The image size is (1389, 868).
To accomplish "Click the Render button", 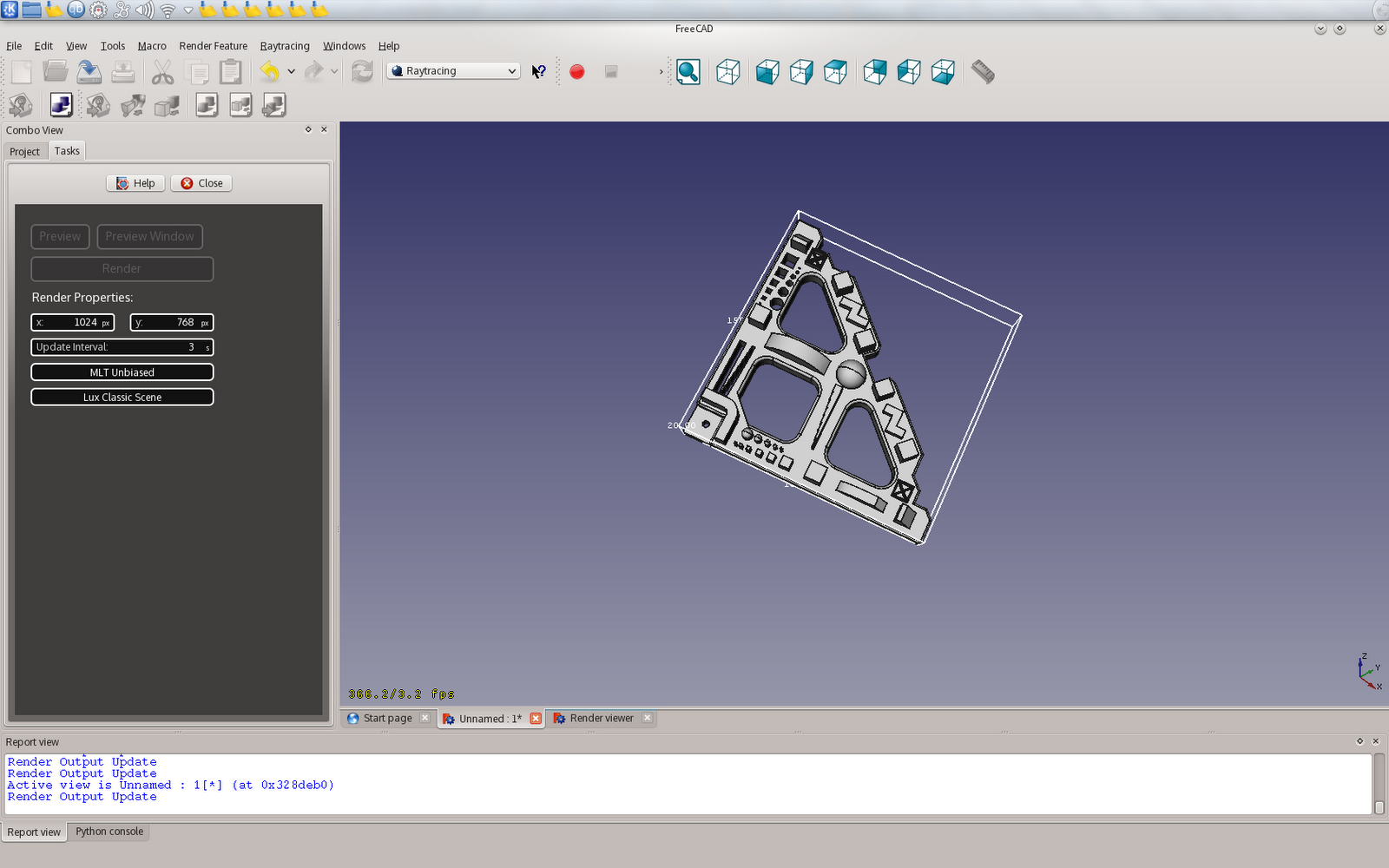I will tap(122, 269).
